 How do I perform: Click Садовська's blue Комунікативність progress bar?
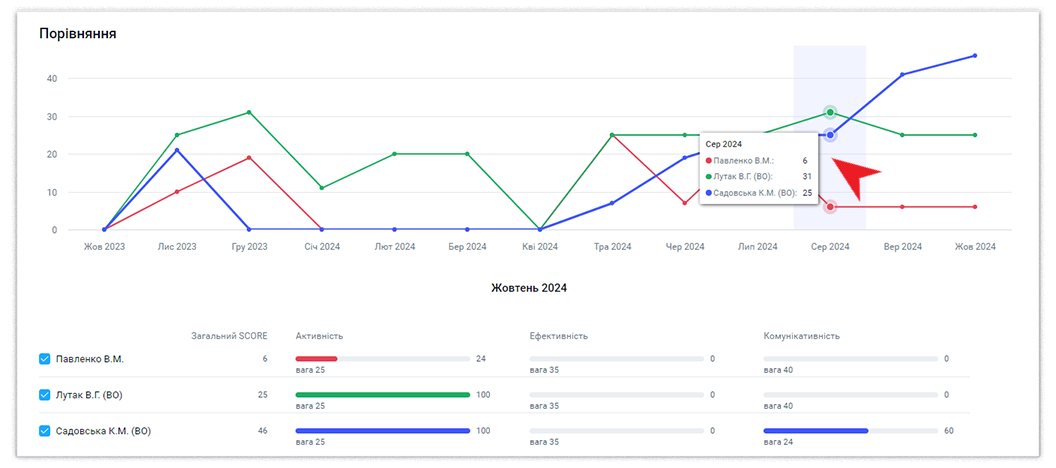[815, 431]
